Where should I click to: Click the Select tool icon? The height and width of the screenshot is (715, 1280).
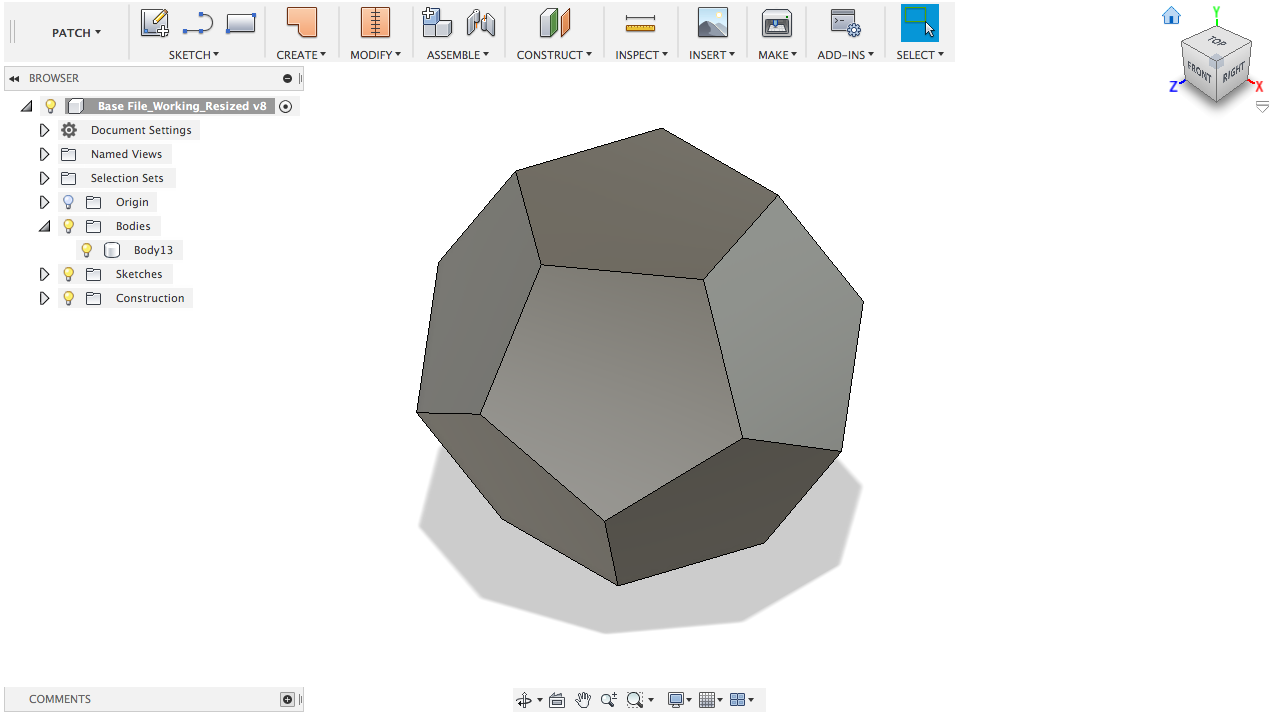920,23
